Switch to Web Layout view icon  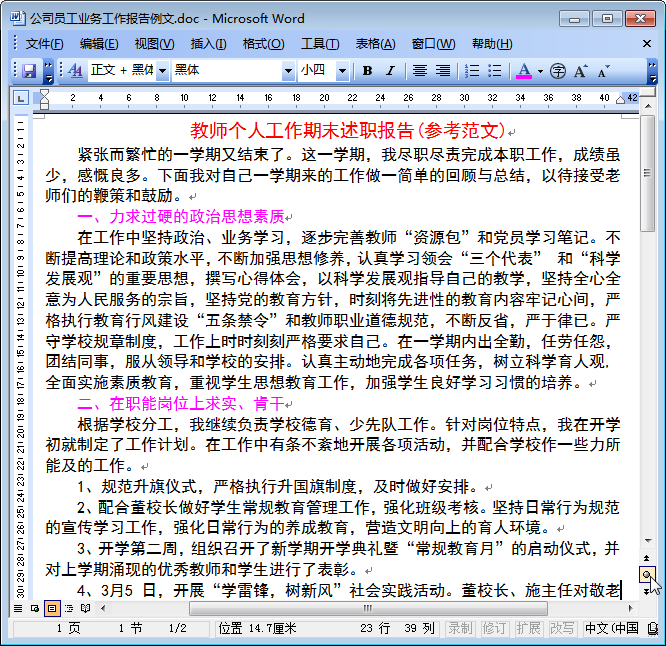[35, 609]
